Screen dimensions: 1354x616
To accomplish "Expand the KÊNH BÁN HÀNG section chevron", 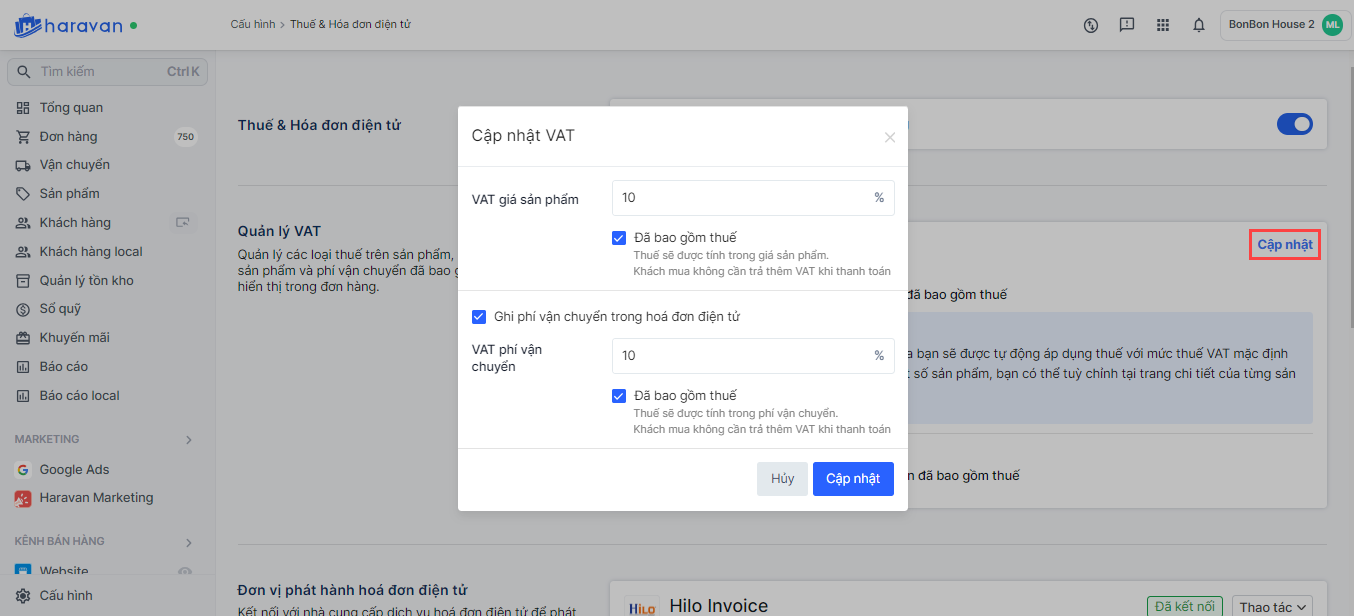I will (189, 542).
